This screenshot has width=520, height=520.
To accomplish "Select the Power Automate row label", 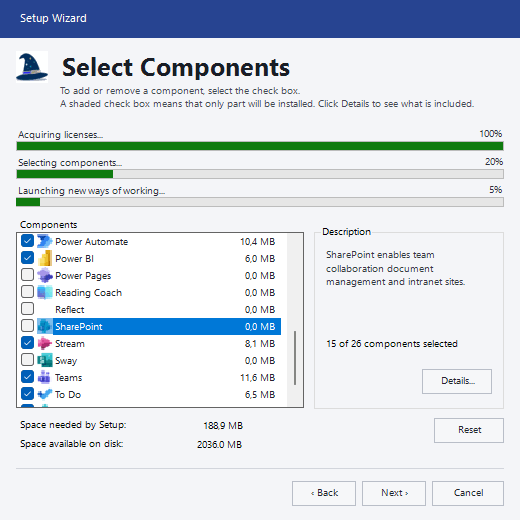I will click(92, 242).
